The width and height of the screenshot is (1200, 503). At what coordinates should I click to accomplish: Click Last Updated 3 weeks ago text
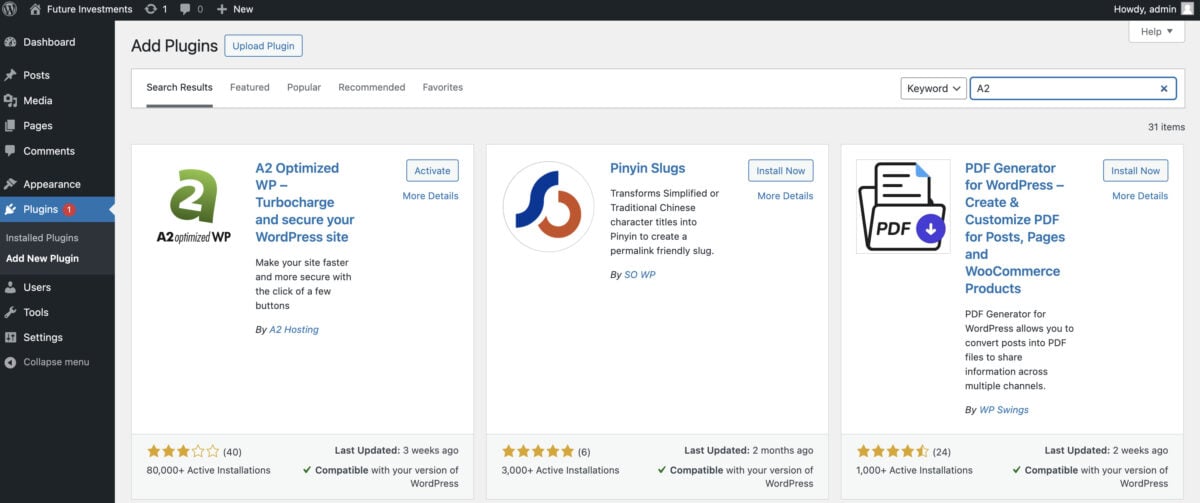(397, 451)
